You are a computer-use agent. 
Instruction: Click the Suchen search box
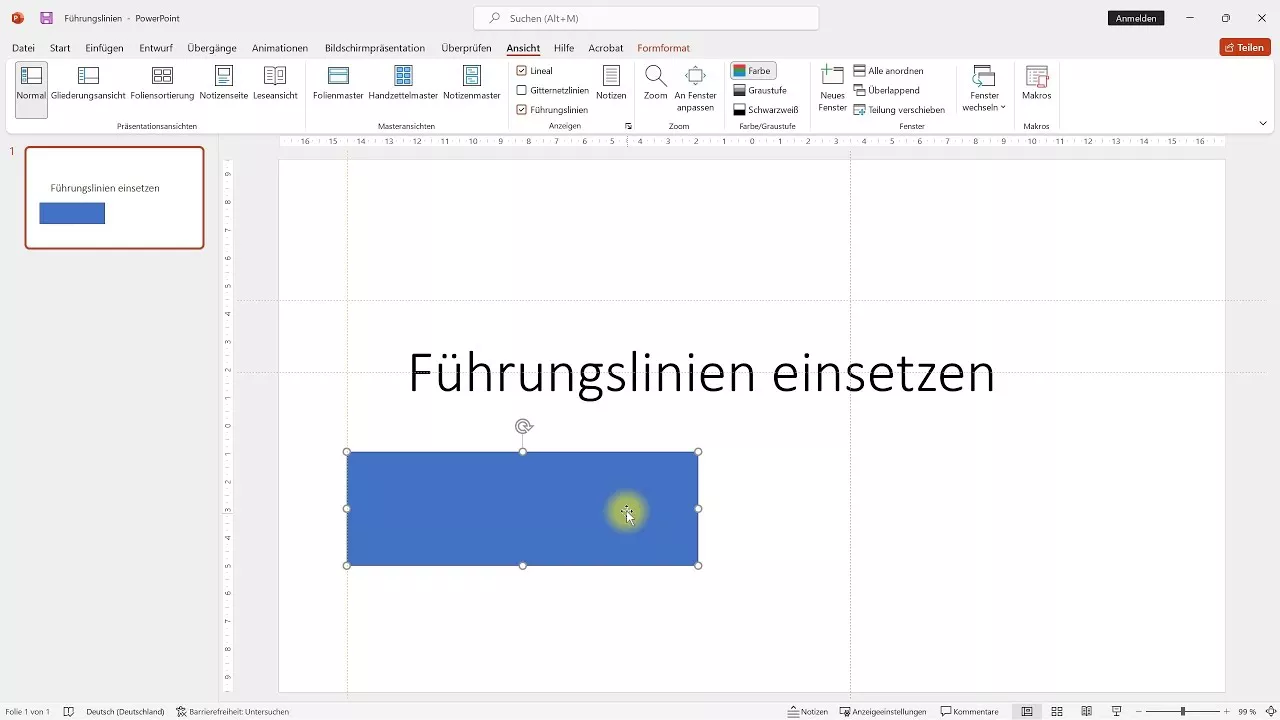tap(646, 18)
